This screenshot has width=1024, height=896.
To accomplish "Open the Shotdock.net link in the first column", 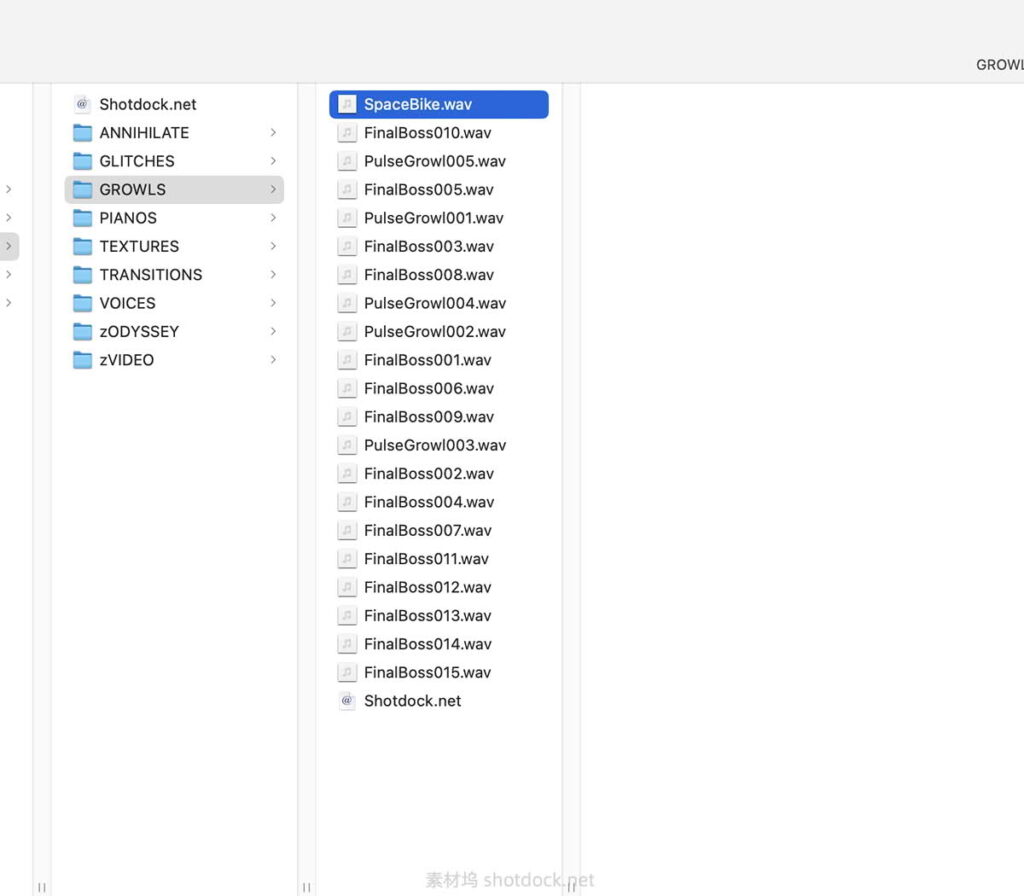I will (147, 104).
